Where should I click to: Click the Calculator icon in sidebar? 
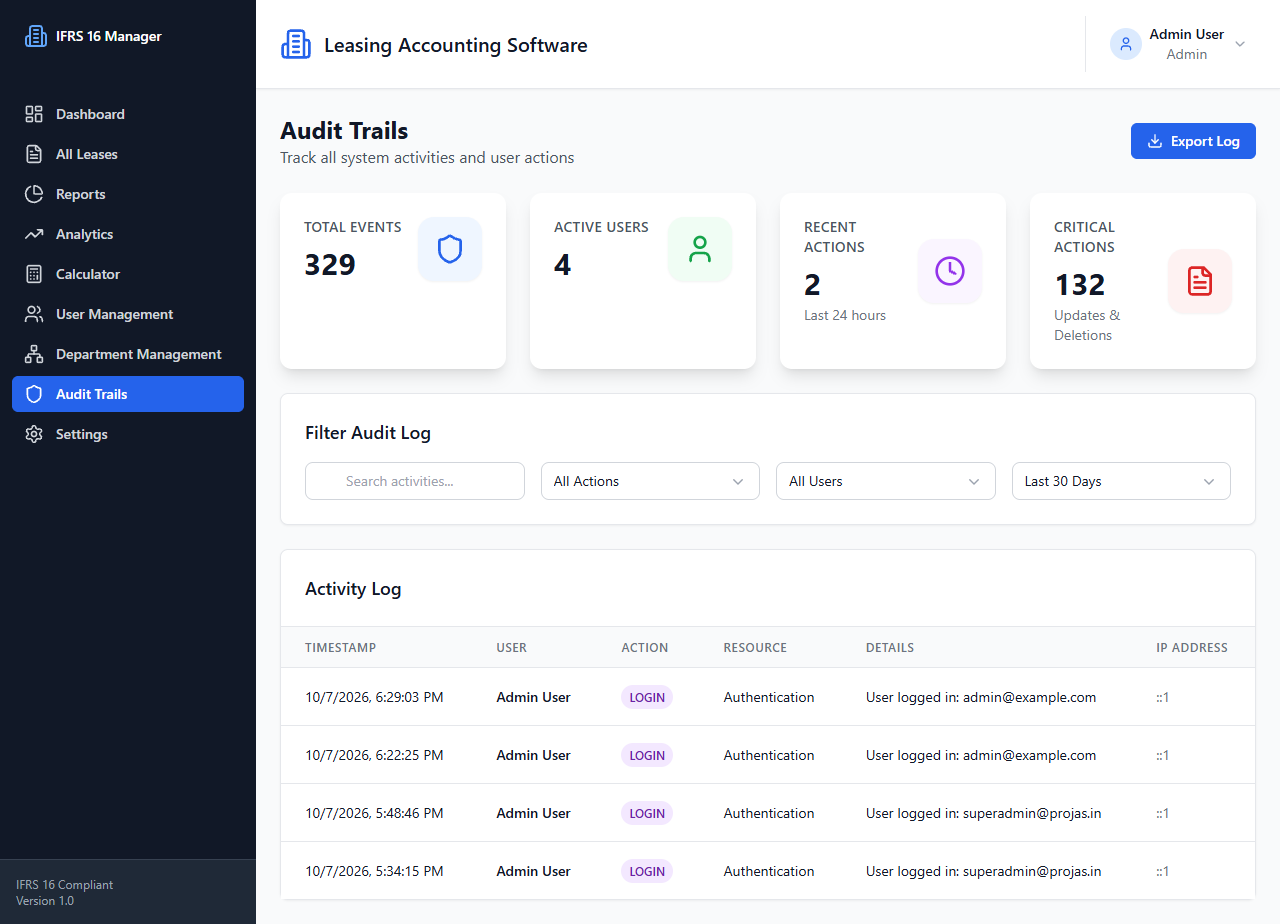34,274
